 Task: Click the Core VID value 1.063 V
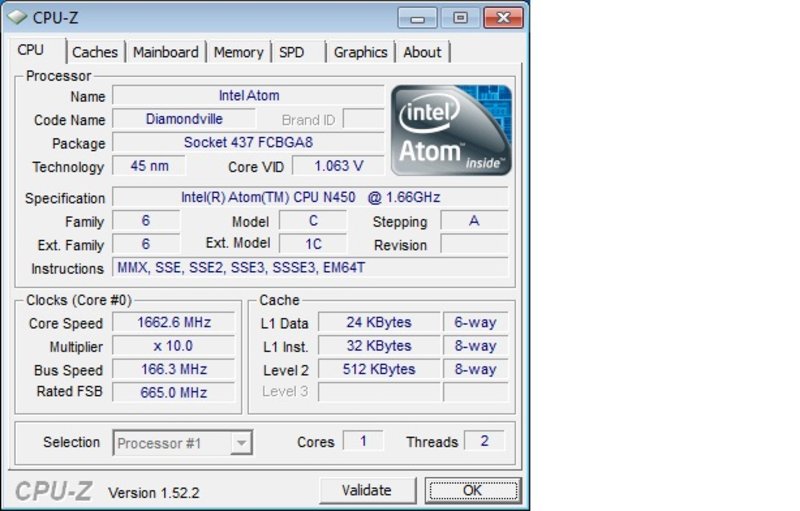click(x=338, y=166)
